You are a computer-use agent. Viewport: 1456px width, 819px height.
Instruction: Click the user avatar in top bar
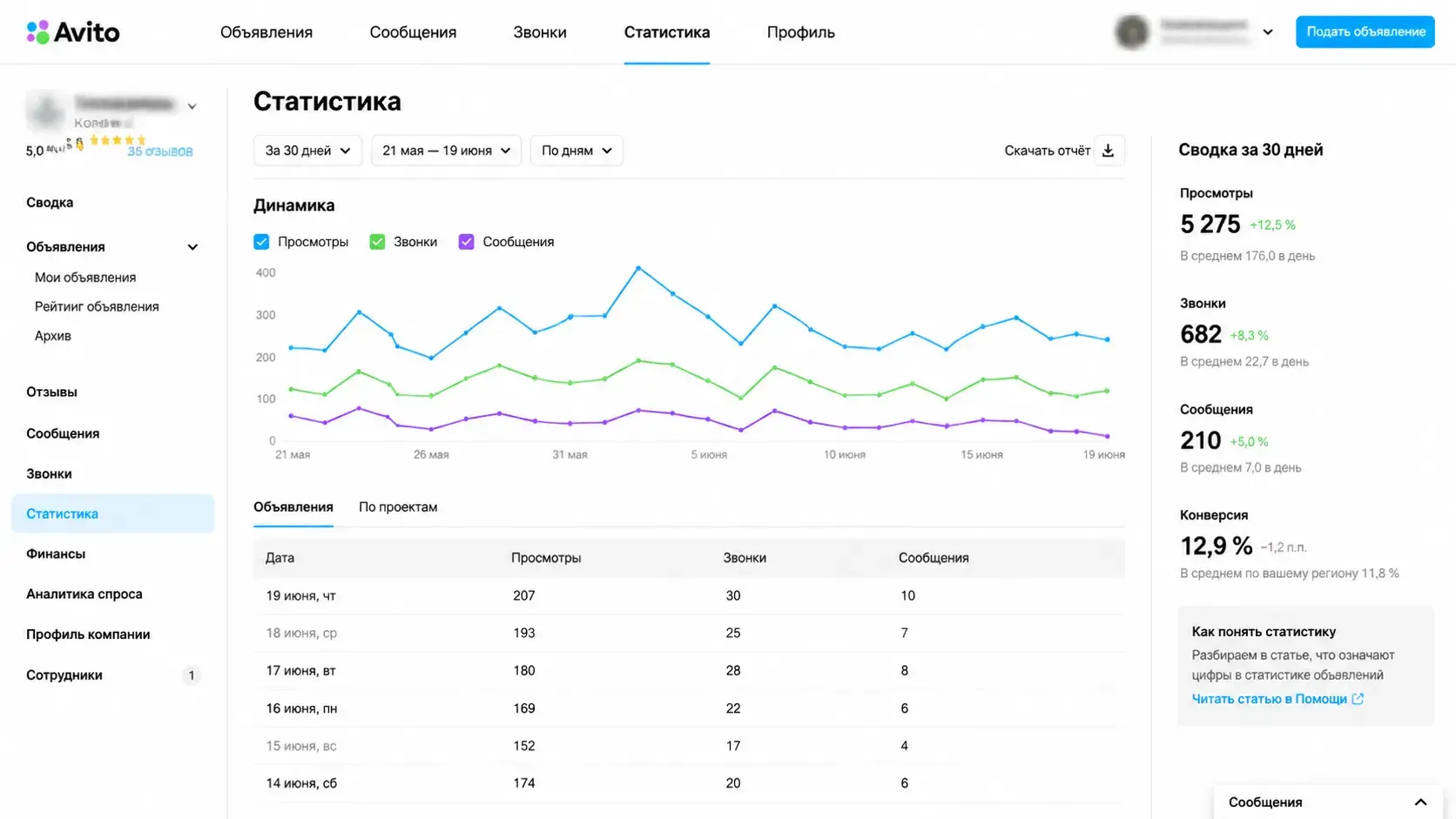pyautogui.click(x=1132, y=32)
